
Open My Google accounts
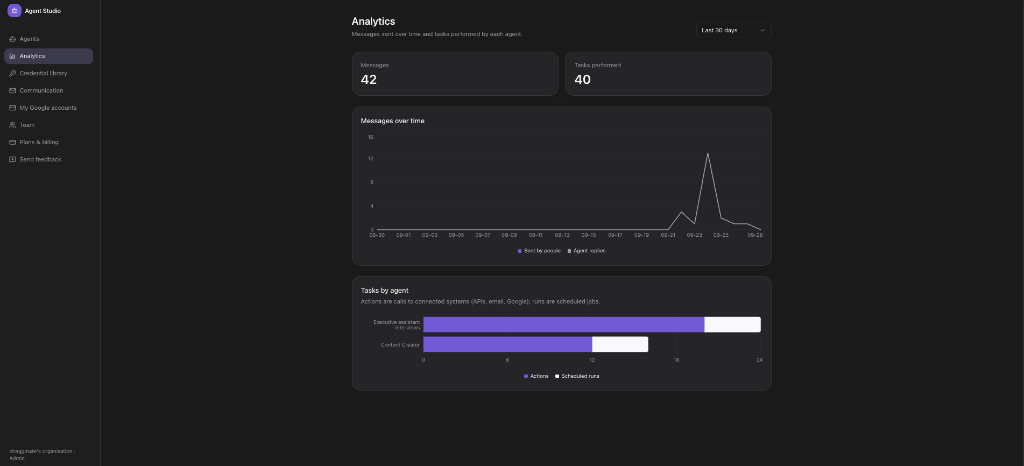point(48,108)
